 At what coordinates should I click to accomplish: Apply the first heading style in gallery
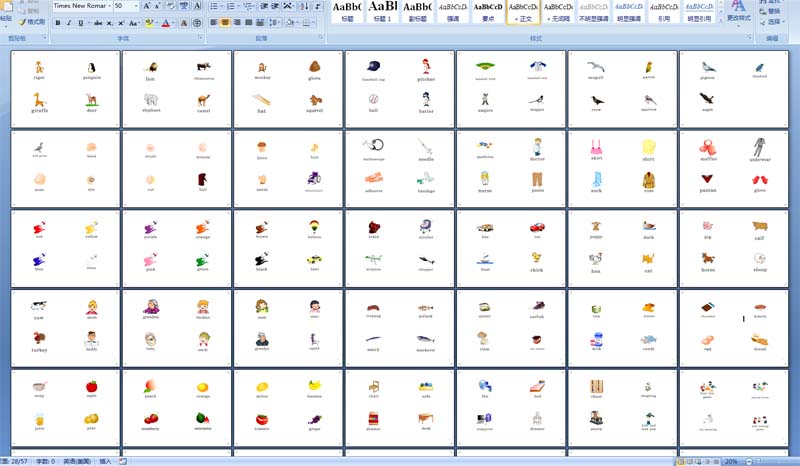(x=347, y=12)
